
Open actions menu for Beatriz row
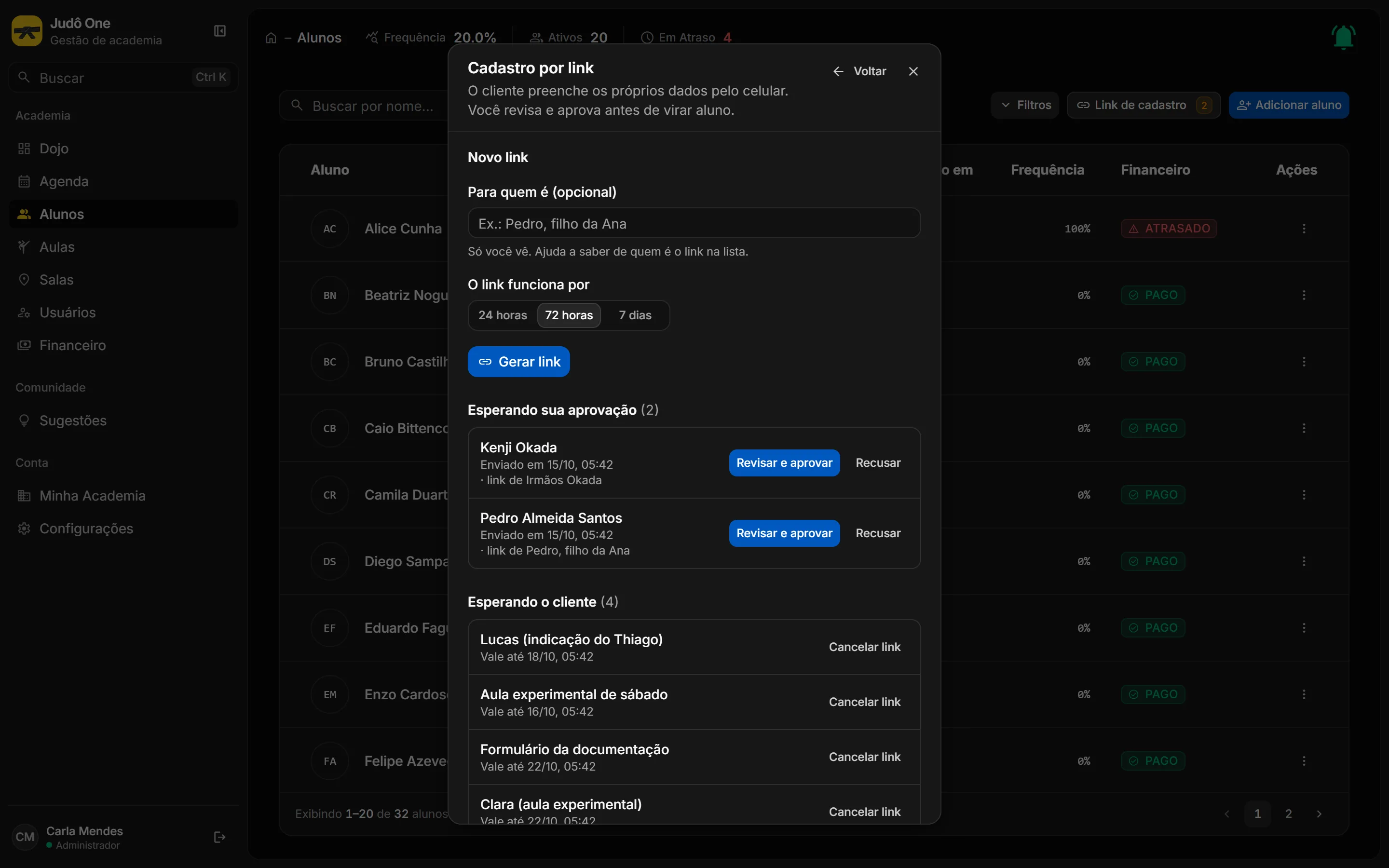(x=1304, y=295)
